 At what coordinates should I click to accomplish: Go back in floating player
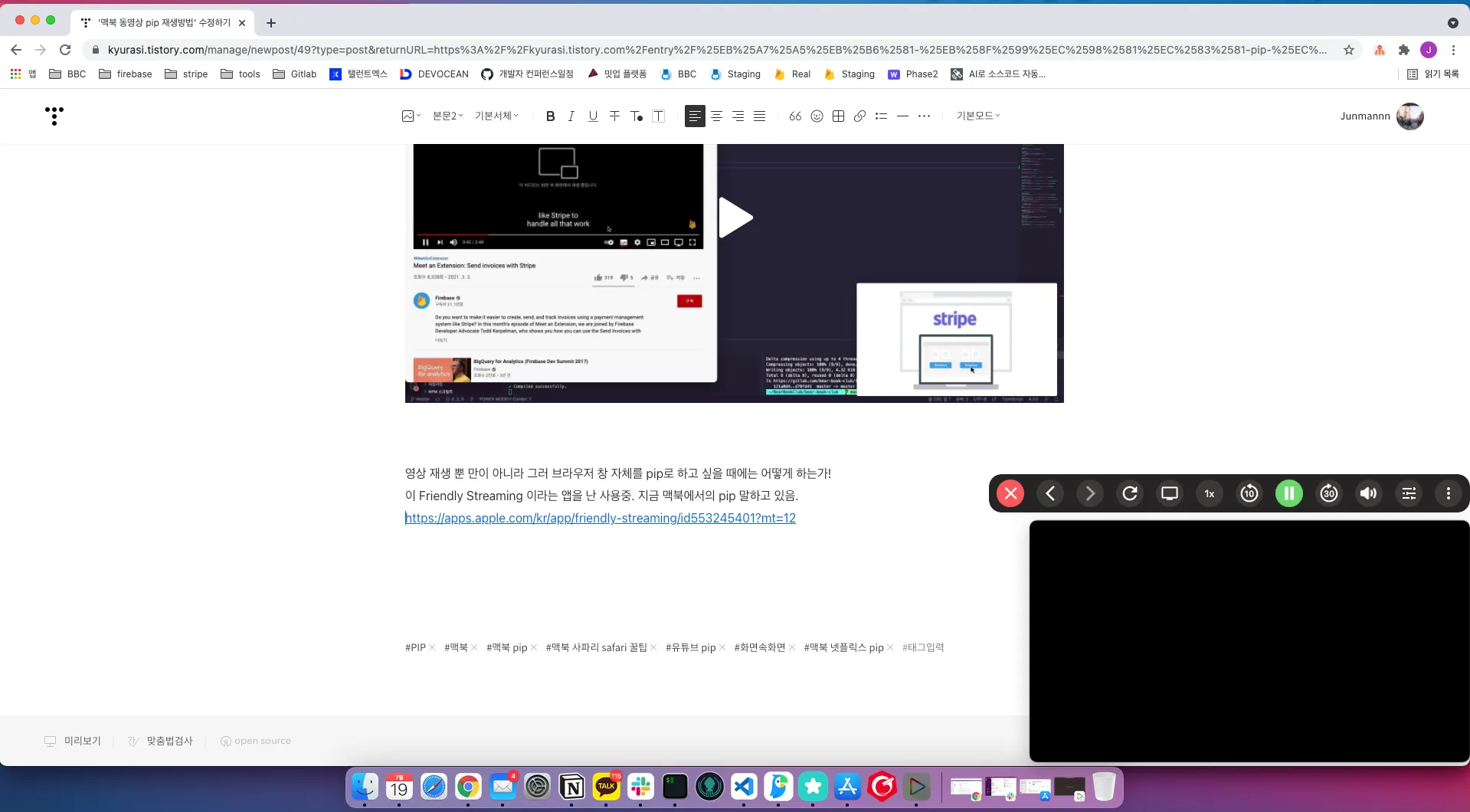click(x=1050, y=494)
